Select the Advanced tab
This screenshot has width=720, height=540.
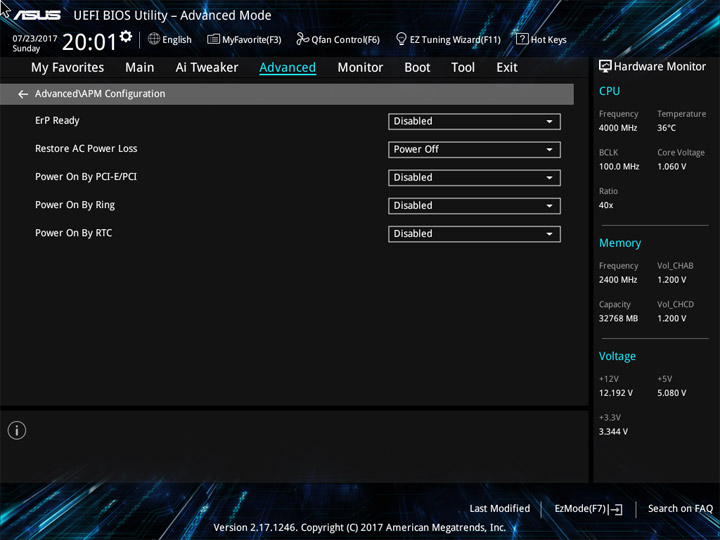[x=287, y=68]
